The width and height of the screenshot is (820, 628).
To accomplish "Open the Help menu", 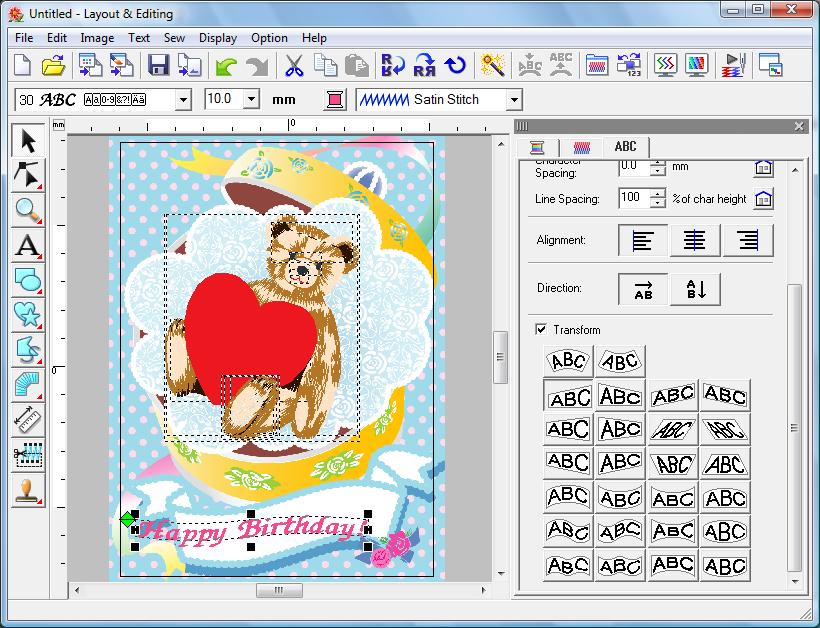I will tap(314, 38).
